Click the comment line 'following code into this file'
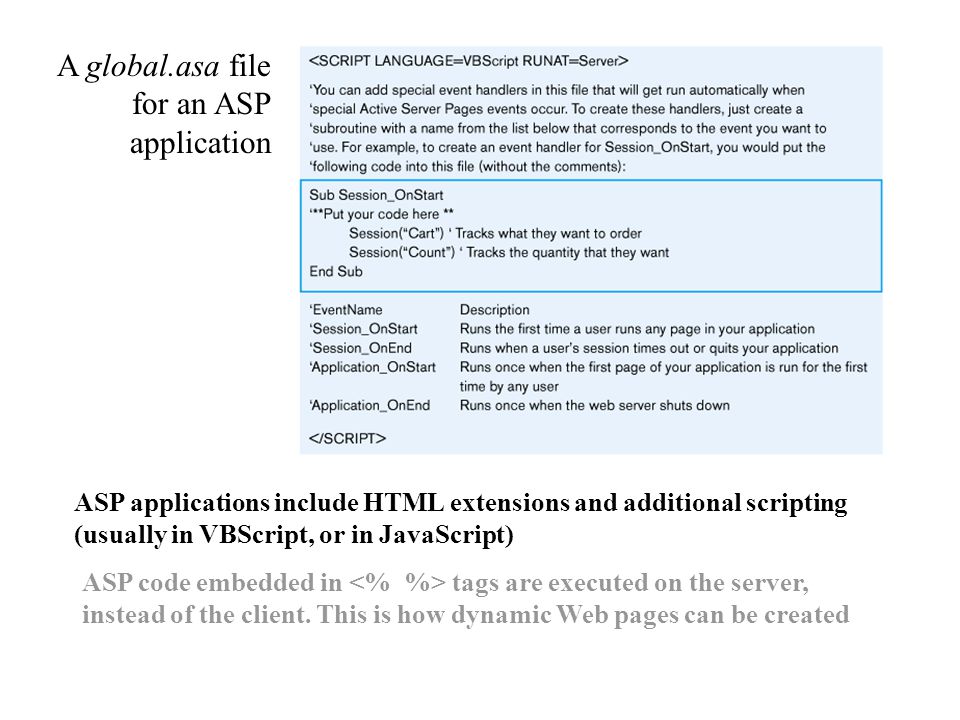 (x=467, y=167)
